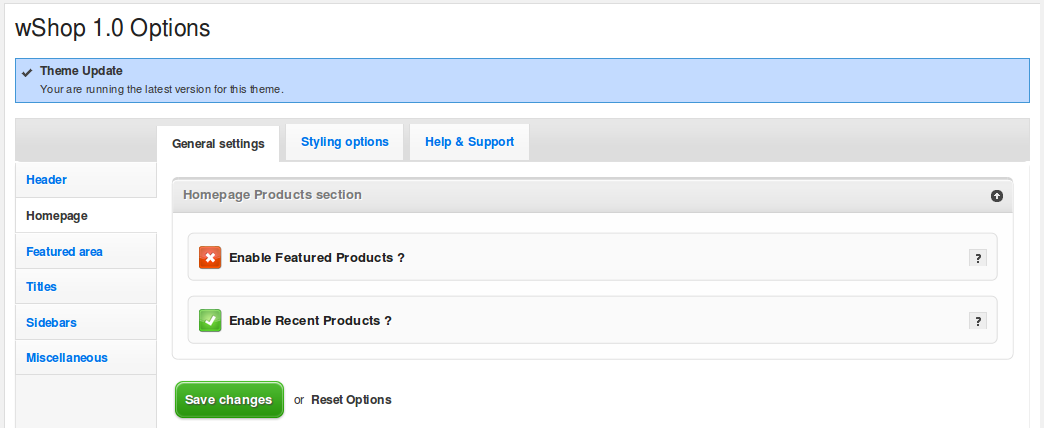Go to the Titles sidebar section

tap(86, 287)
